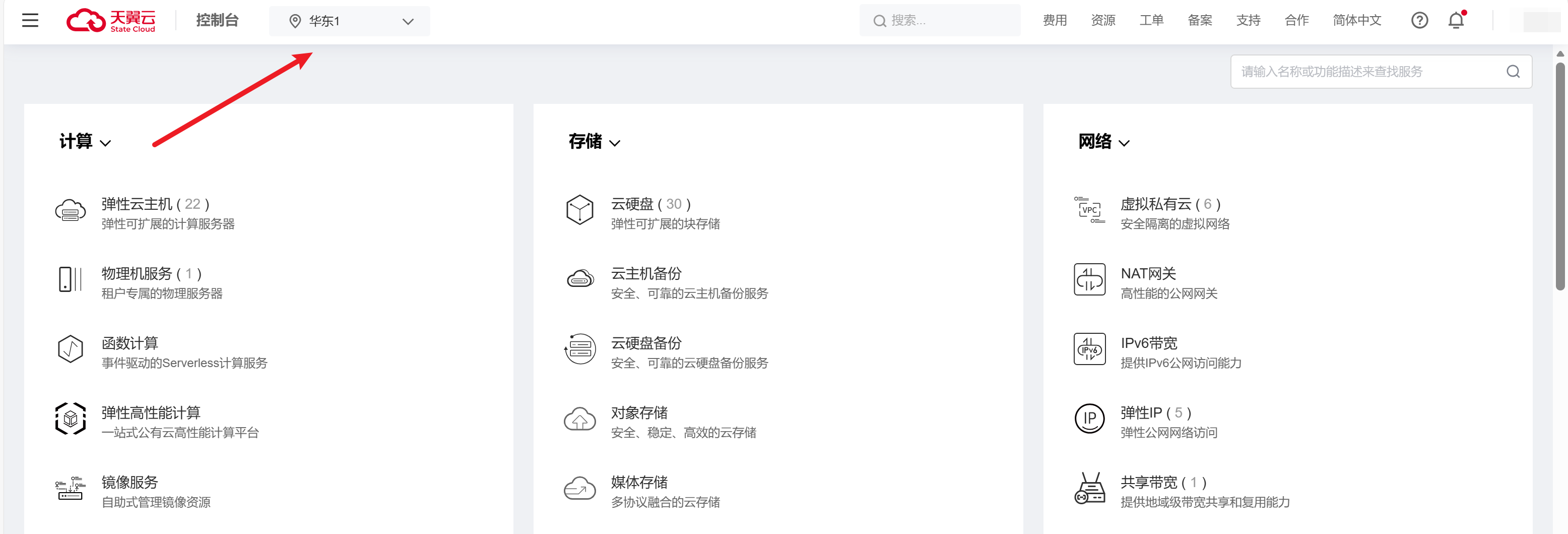Open the 备案 menu
Viewport: 1568px width, 534px height.
pos(1200,21)
